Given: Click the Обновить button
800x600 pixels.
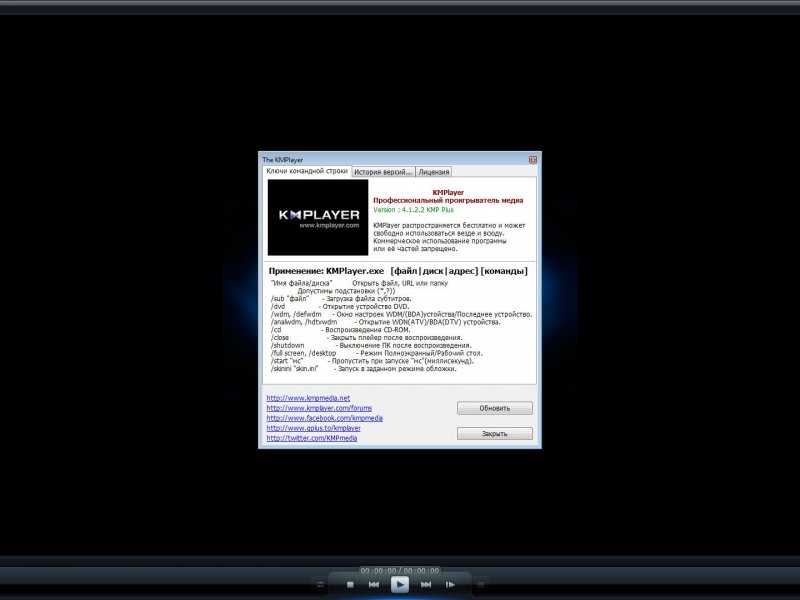Looking at the screenshot, I should (x=495, y=408).
